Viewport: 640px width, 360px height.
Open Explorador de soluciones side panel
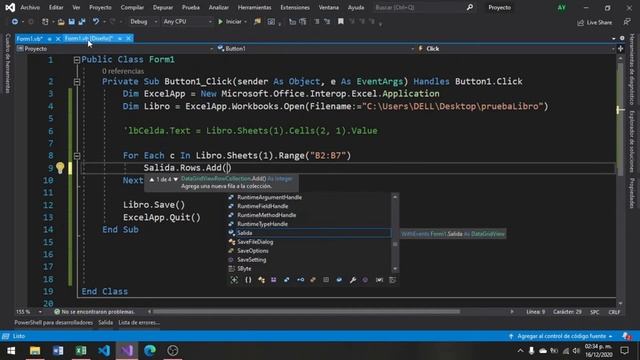coord(631,141)
